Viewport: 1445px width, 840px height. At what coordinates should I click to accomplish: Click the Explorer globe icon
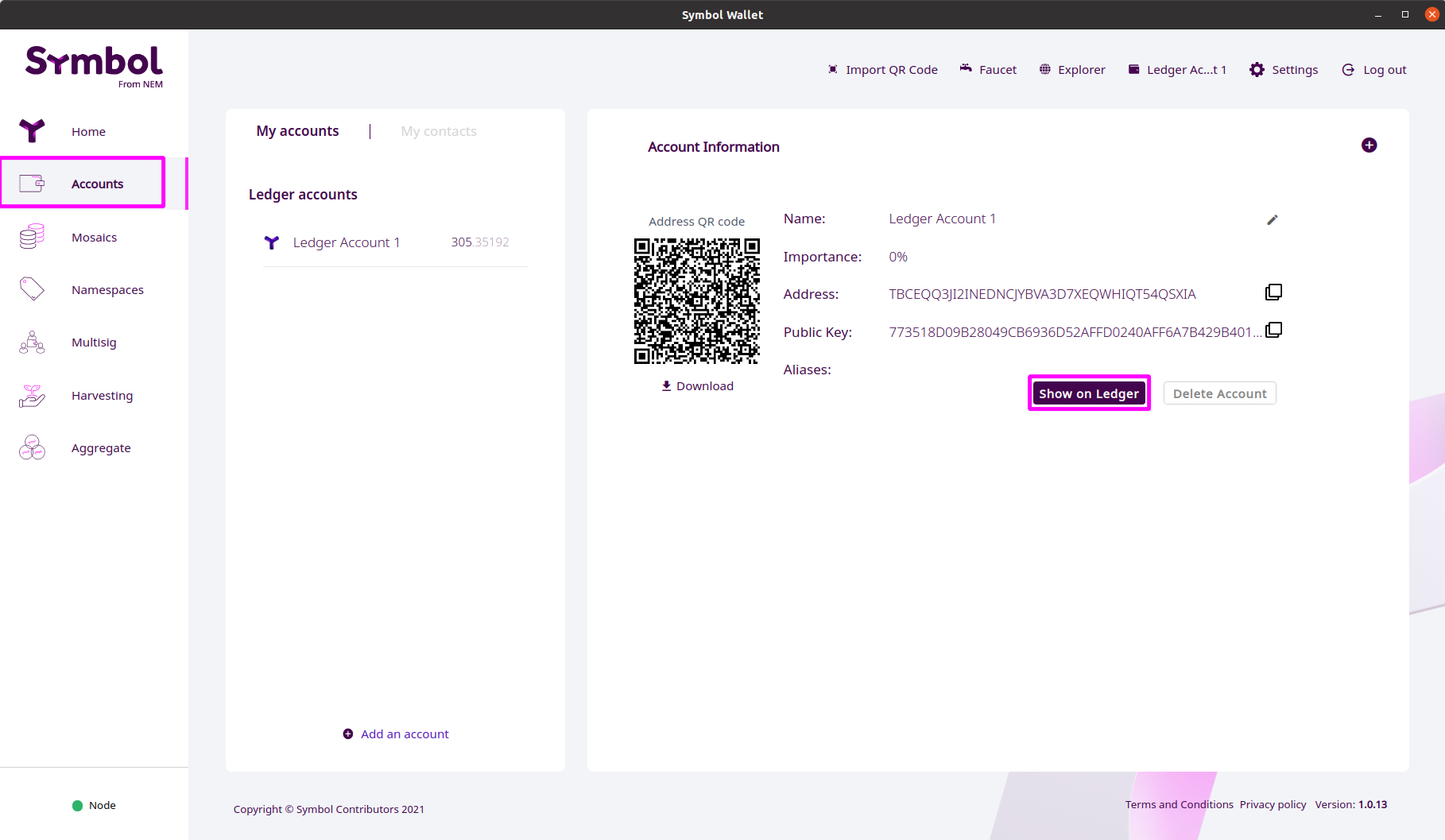tap(1045, 69)
